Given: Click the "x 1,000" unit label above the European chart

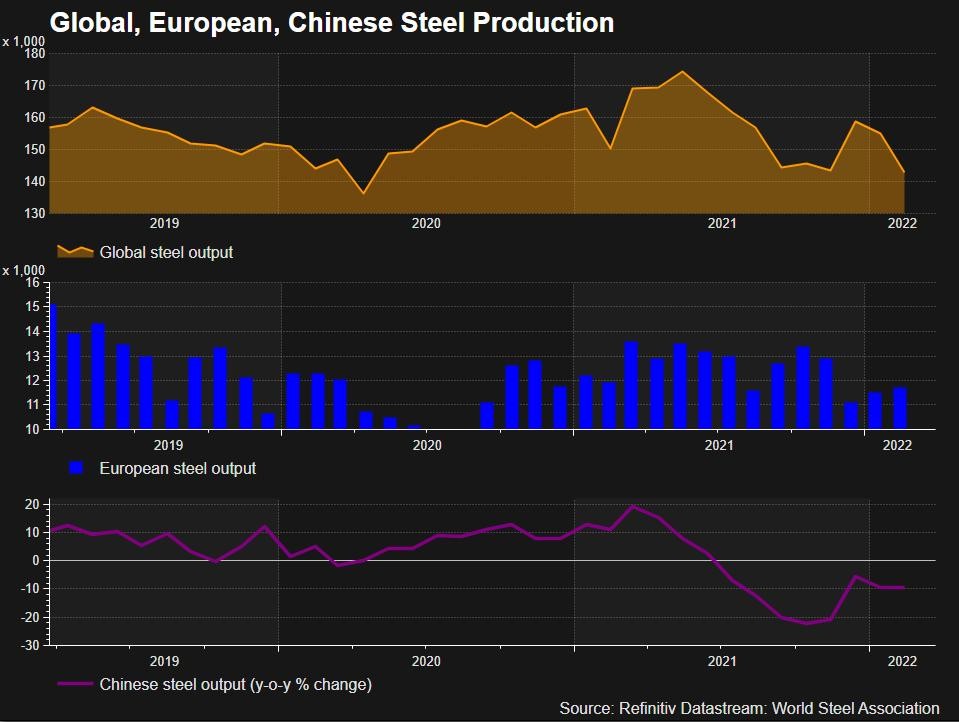Looking at the screenshot, I should 24,270.
